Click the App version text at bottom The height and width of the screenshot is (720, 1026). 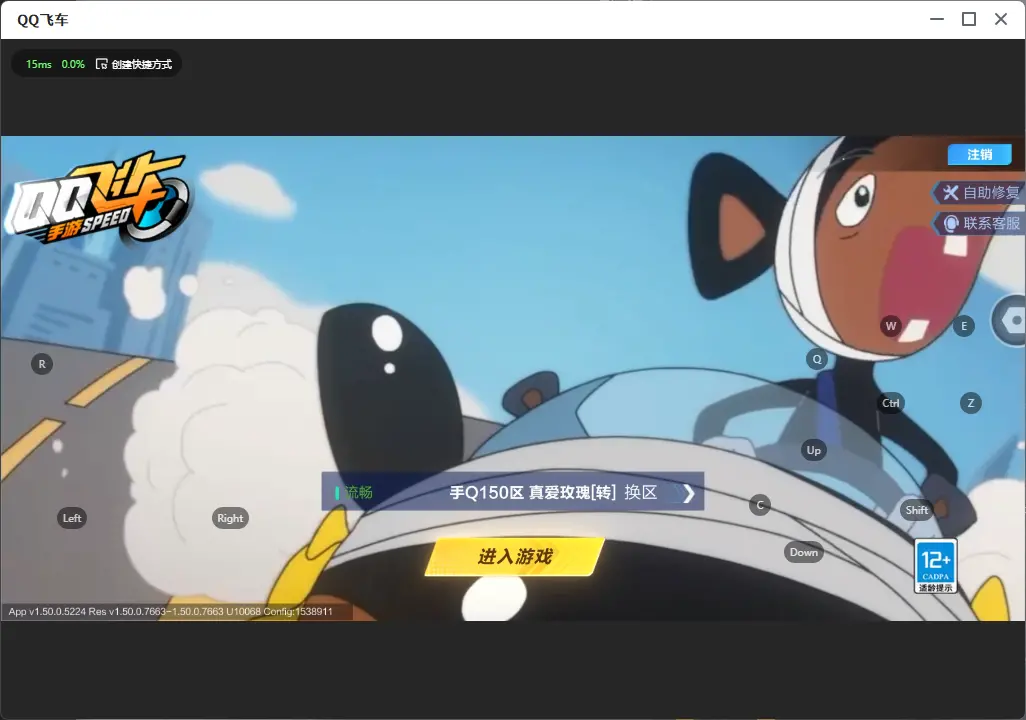coord(171,611)
